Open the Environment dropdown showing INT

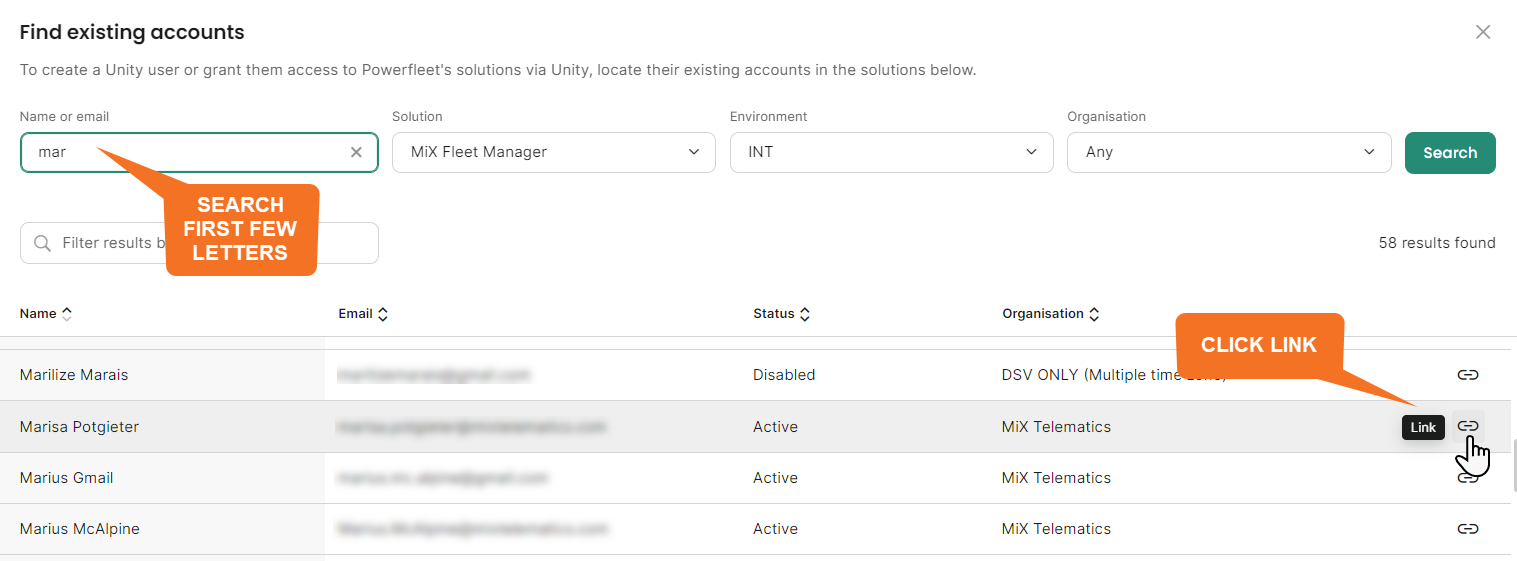click(892, 153)
